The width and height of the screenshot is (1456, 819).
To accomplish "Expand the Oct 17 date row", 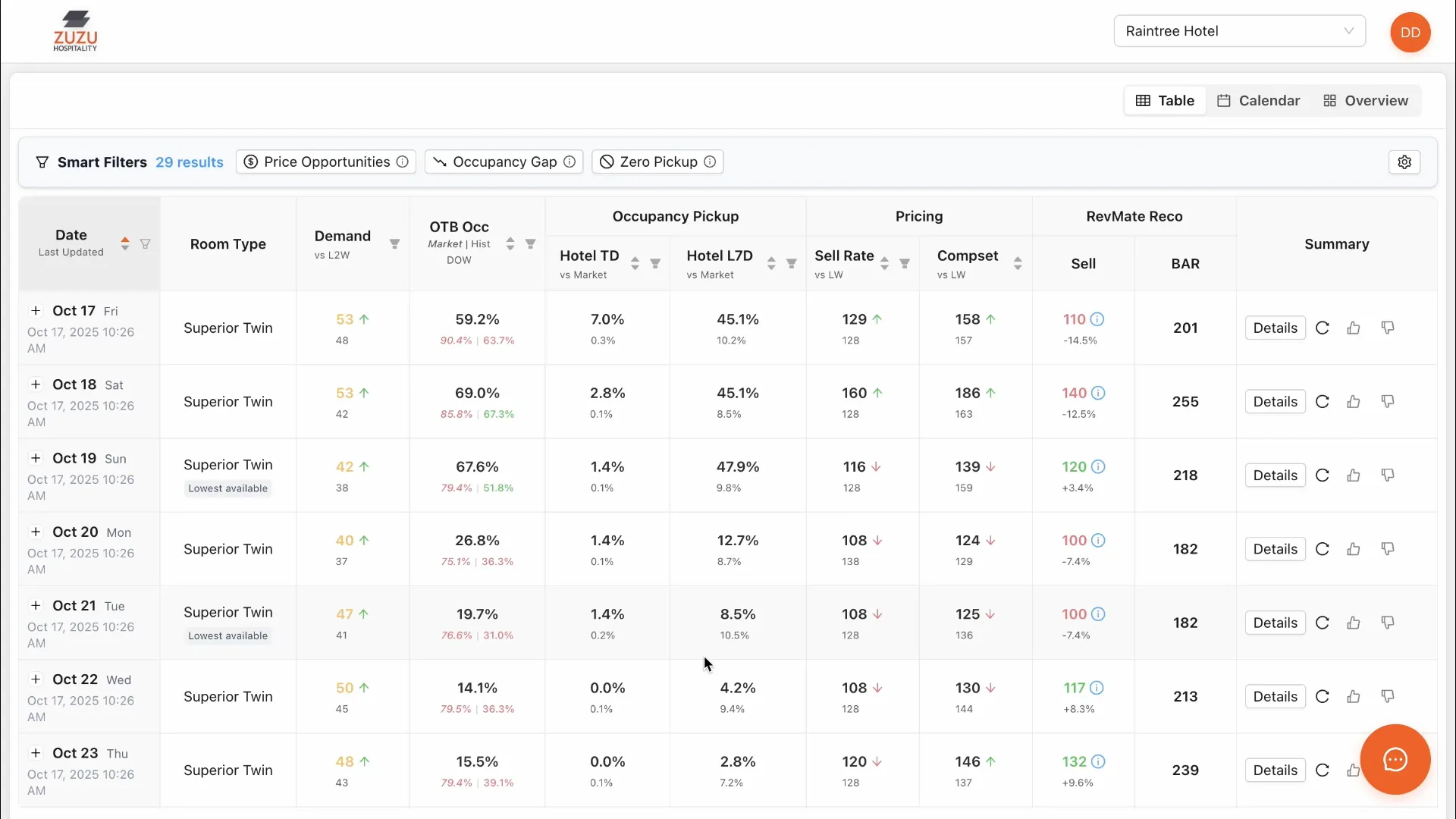I will 36,309.
